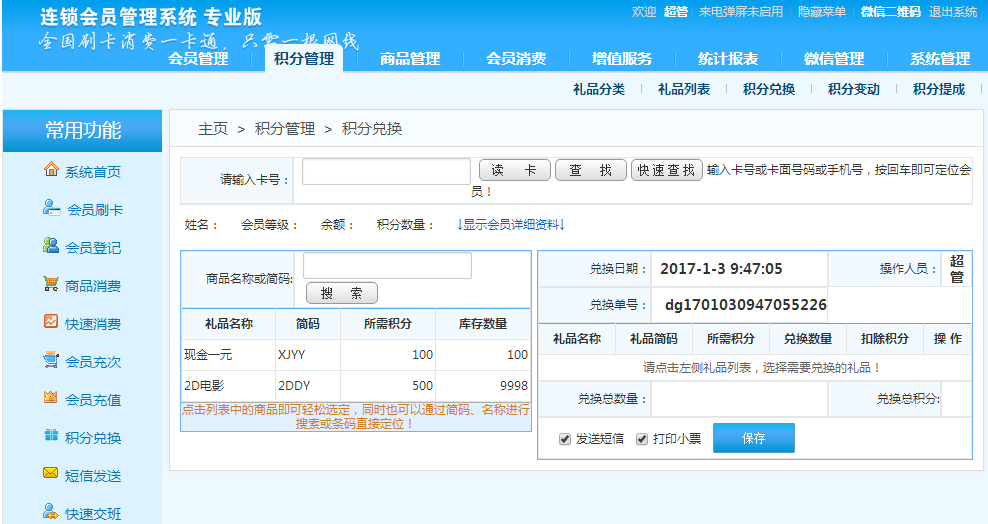Click the blue 保存 button
The image size is (988, 524).
753,438
